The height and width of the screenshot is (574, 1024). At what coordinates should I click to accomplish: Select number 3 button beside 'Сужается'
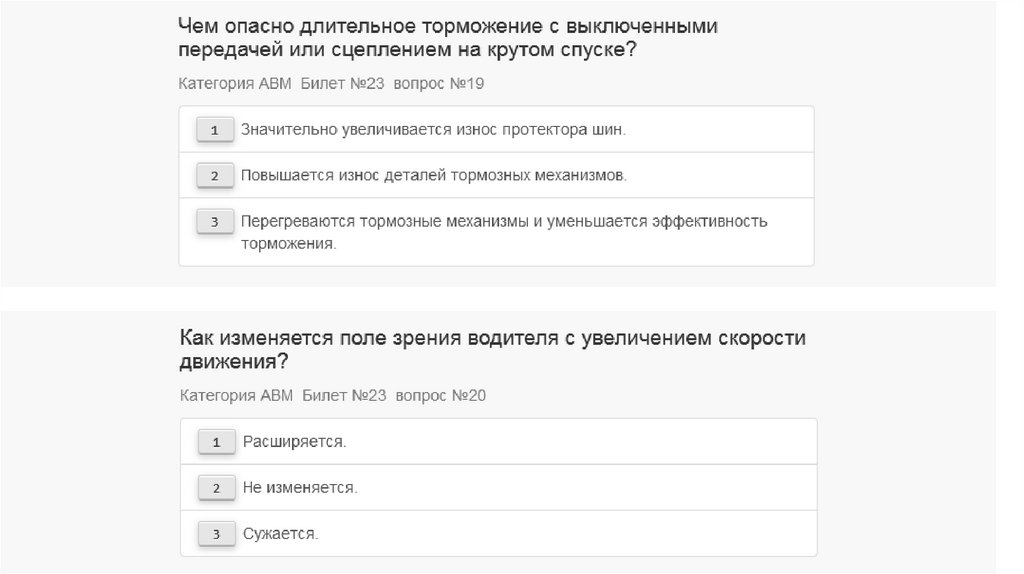coord(216,535)
